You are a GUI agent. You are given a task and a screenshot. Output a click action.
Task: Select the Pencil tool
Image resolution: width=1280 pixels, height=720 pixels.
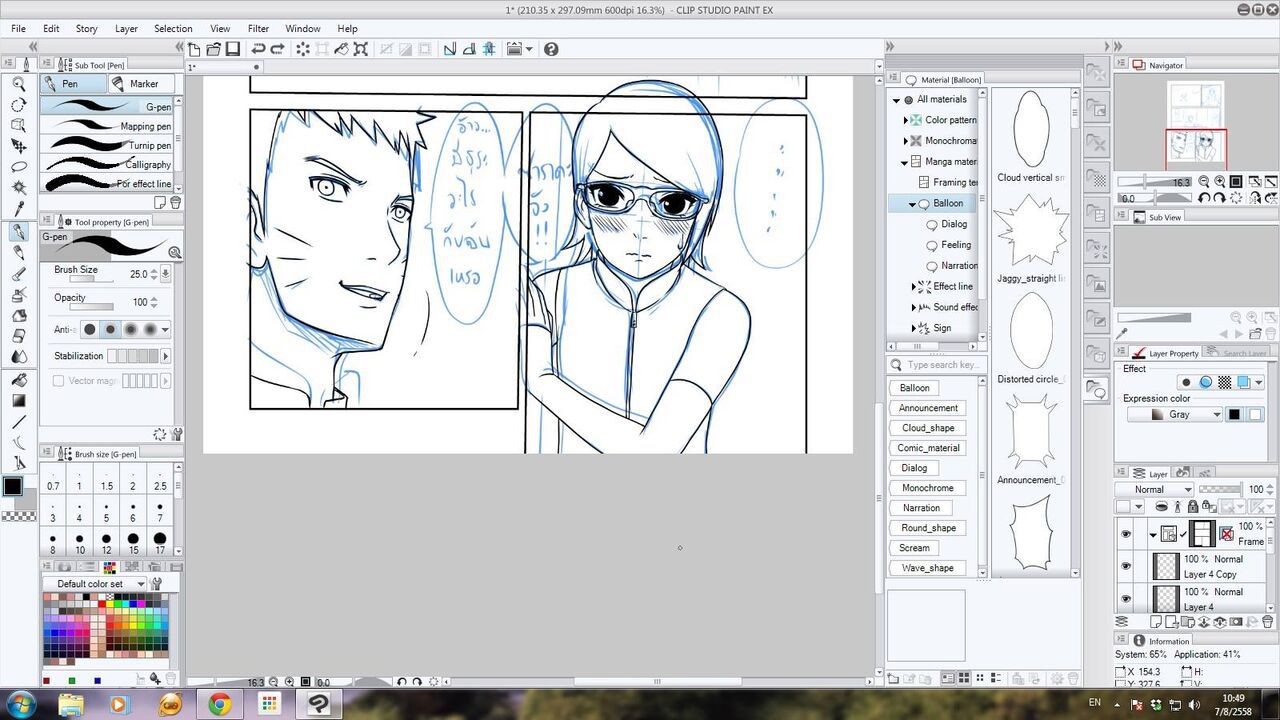pyautogui.click(x=18, y=253)
